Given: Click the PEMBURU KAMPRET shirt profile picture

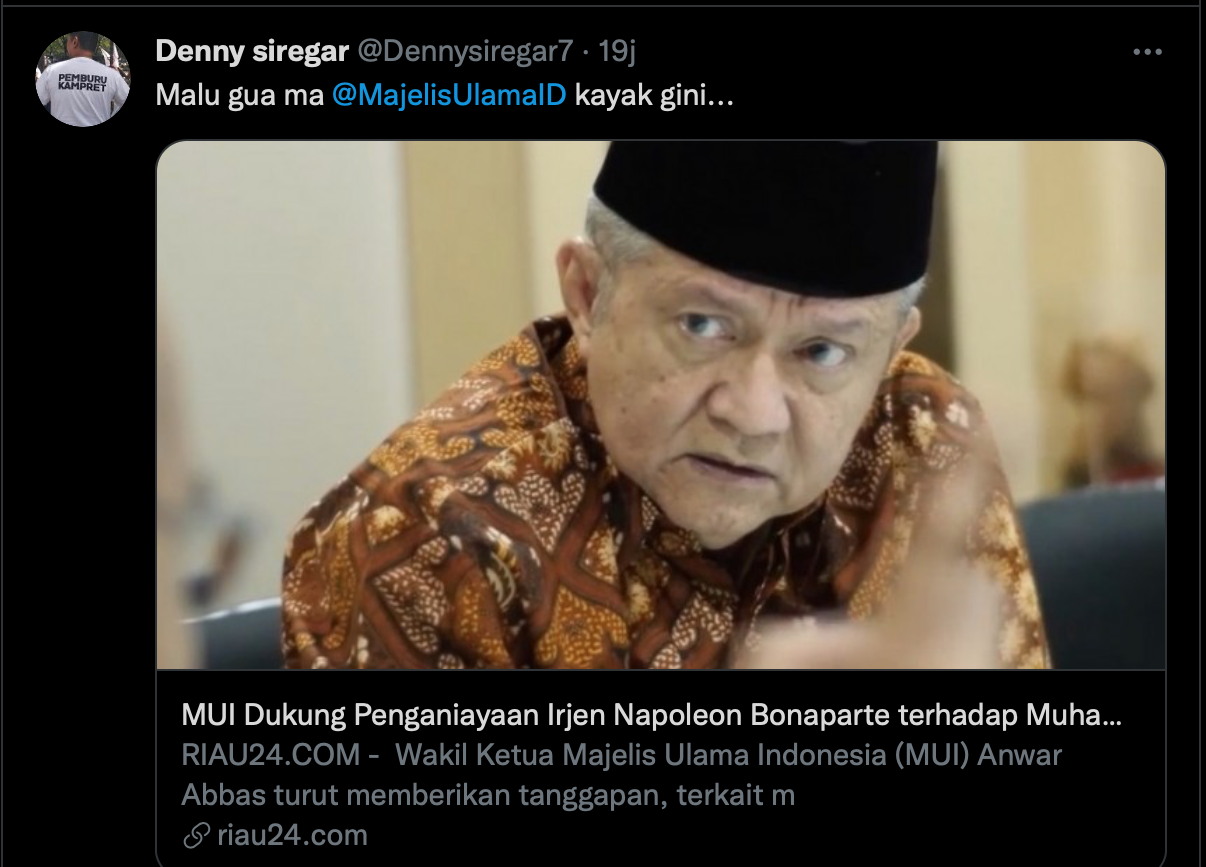Looking at the screenshot, I should 83,79.
